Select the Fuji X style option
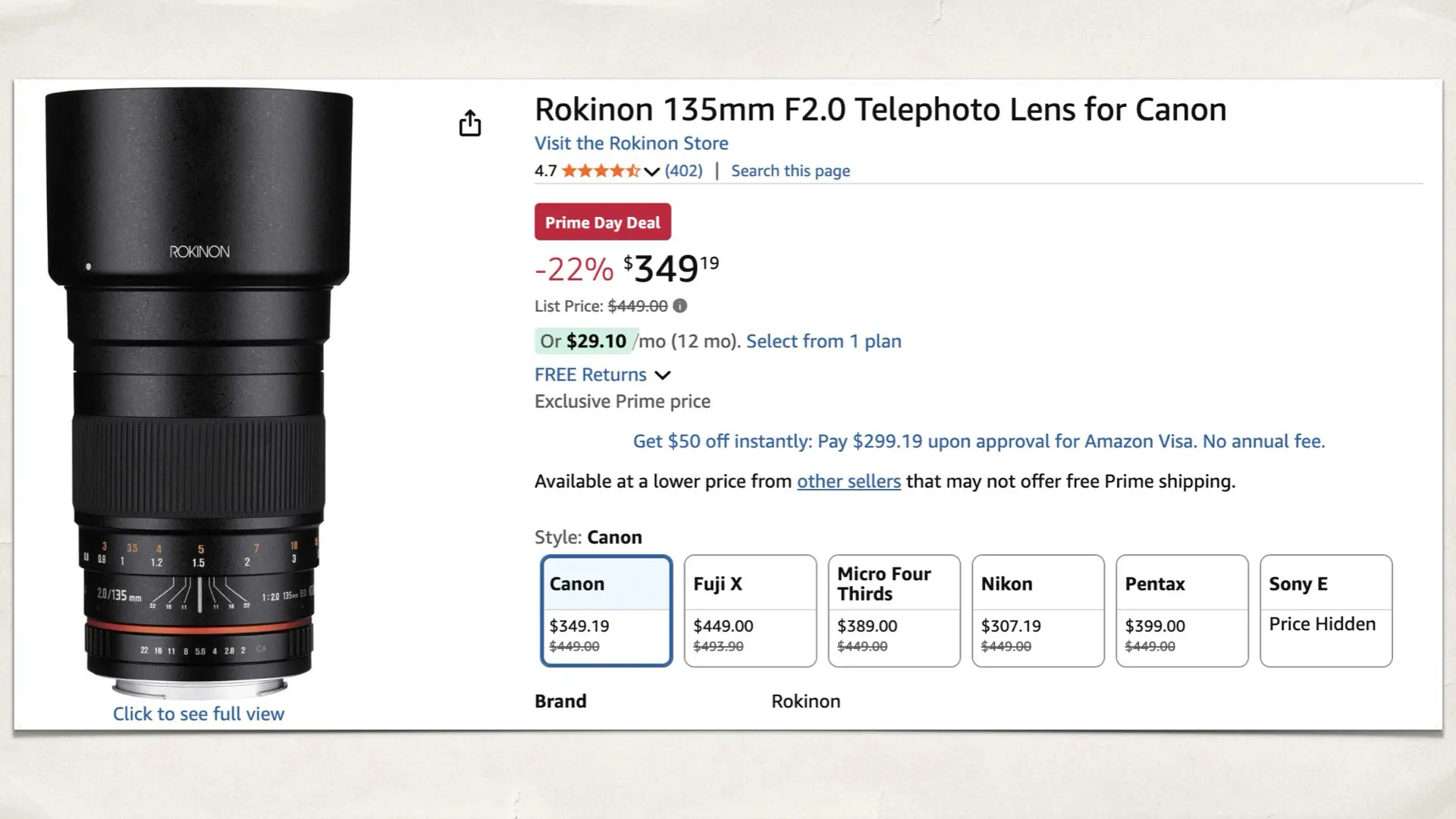The width and height of the screenshot is (1456, 819). click(749, 610)
